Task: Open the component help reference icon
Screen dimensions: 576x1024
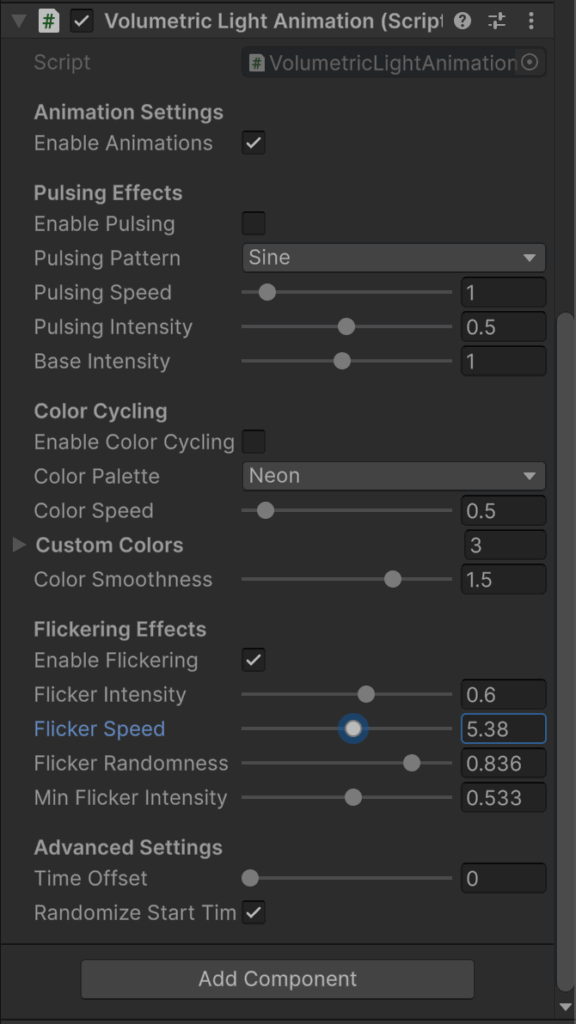Action: 462,21
